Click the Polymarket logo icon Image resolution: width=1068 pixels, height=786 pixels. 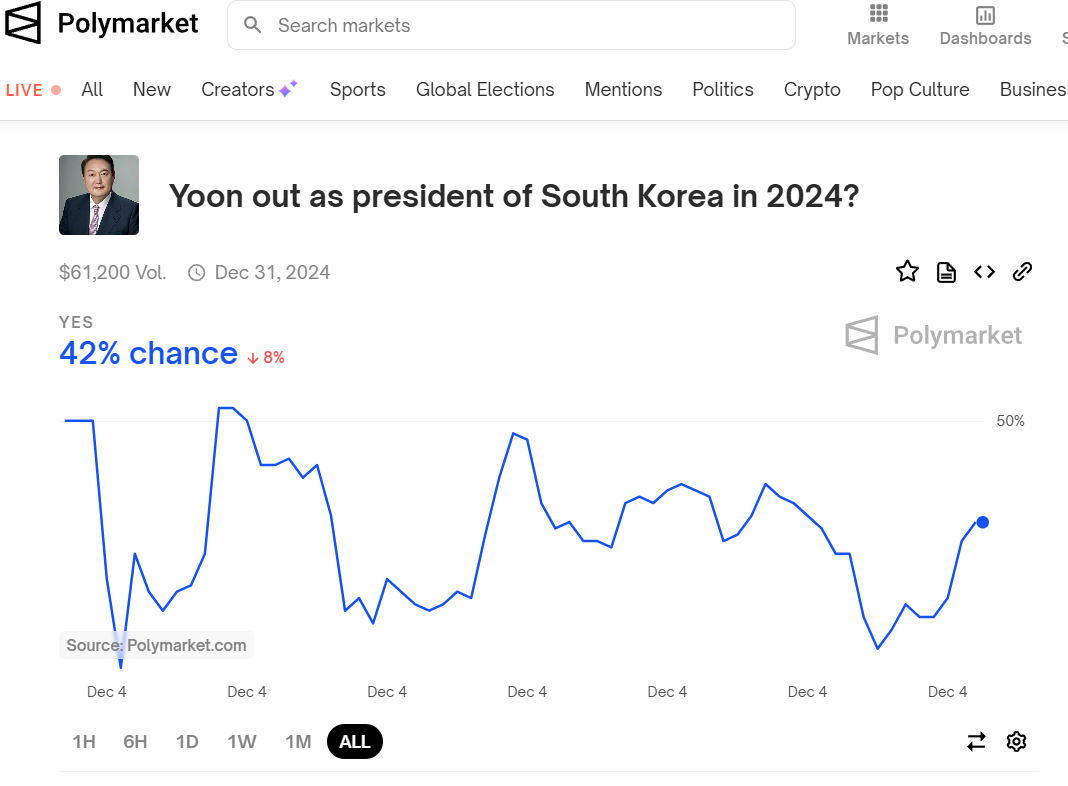[23, 23]
